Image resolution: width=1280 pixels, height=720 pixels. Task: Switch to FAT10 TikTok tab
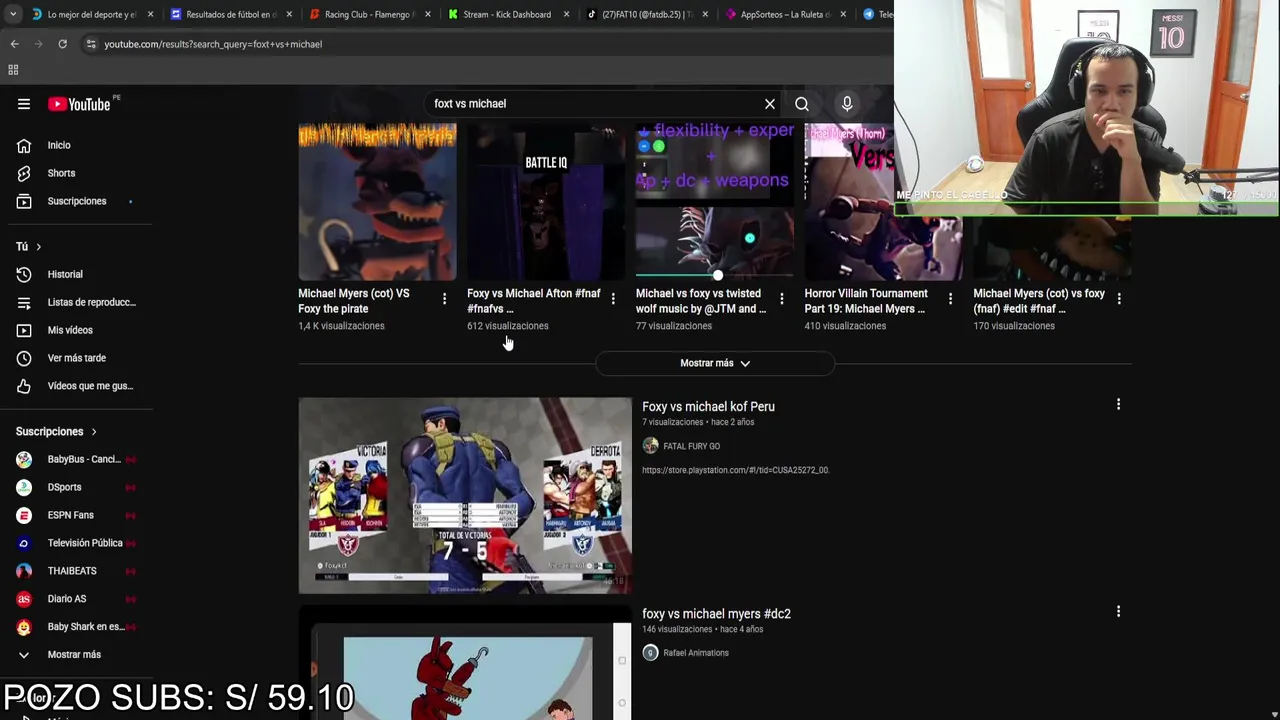coord(646,14)
